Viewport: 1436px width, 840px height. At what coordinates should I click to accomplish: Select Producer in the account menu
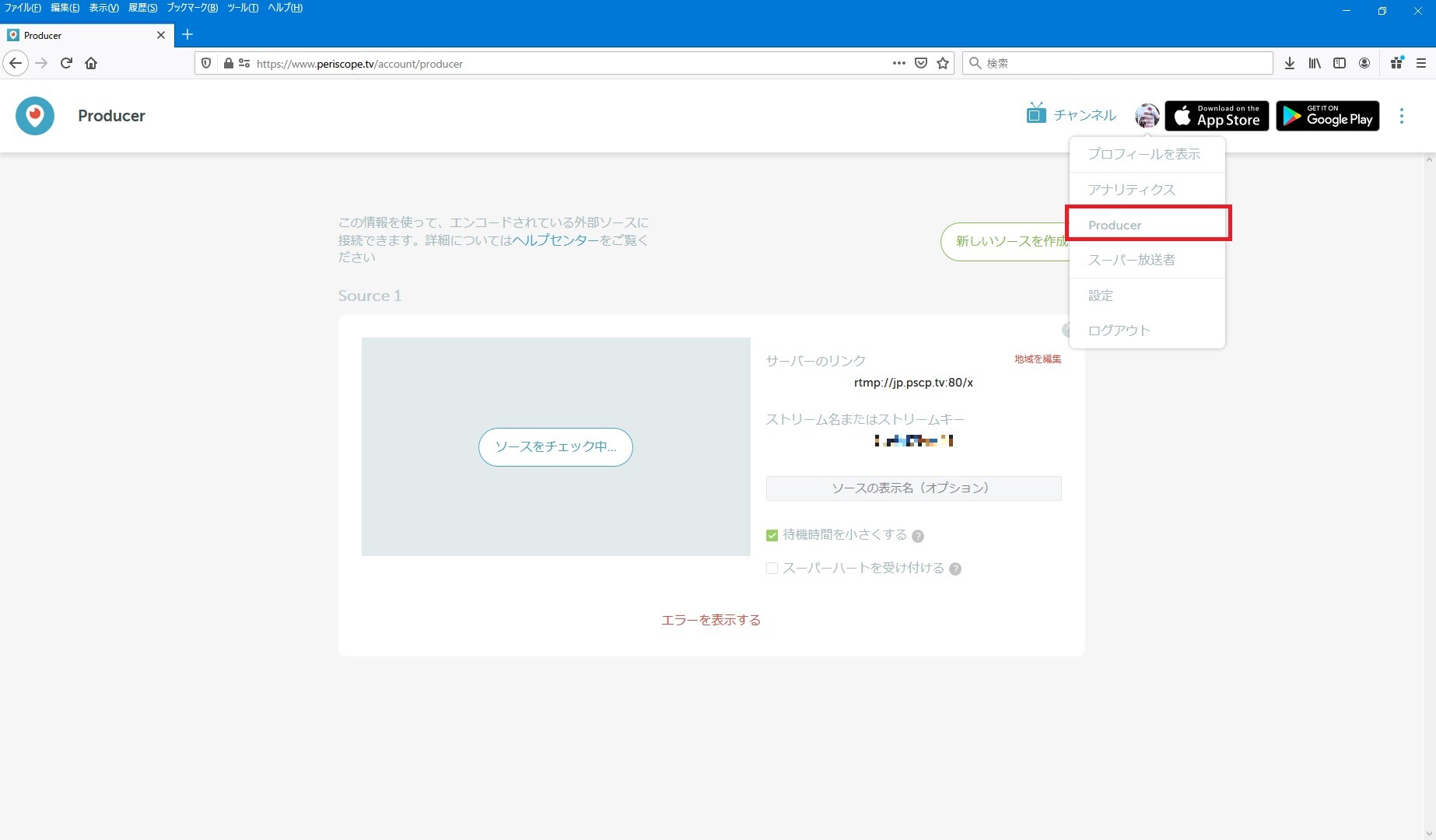(1147, 225)
